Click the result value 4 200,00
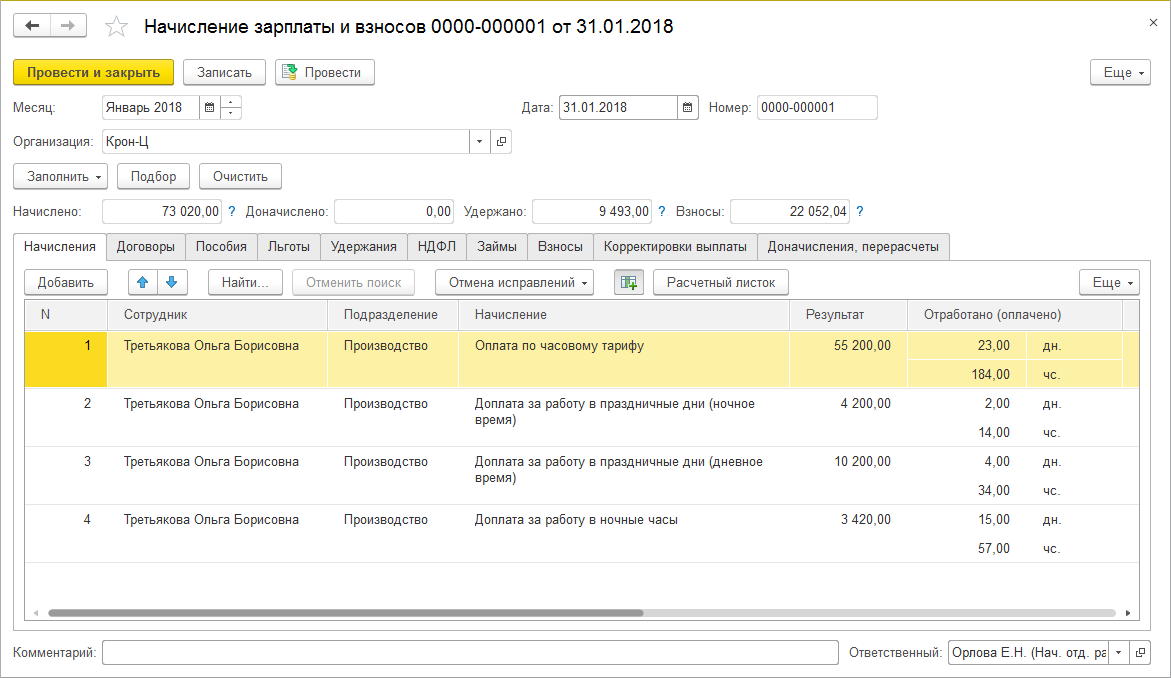The height and width of the screenshot is (678, 1171). (866, 403)
